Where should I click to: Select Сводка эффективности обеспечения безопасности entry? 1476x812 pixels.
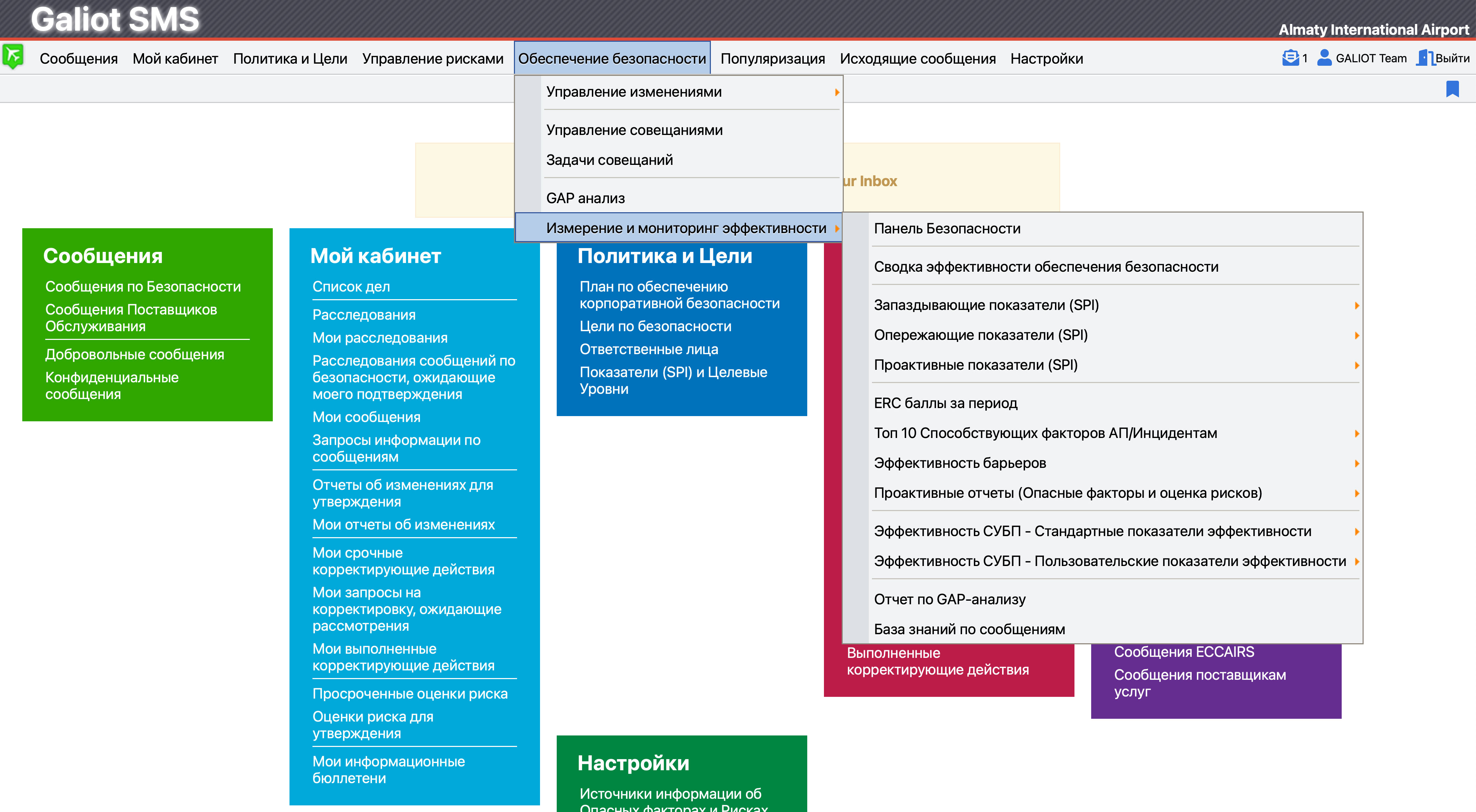pos(1103,267)
